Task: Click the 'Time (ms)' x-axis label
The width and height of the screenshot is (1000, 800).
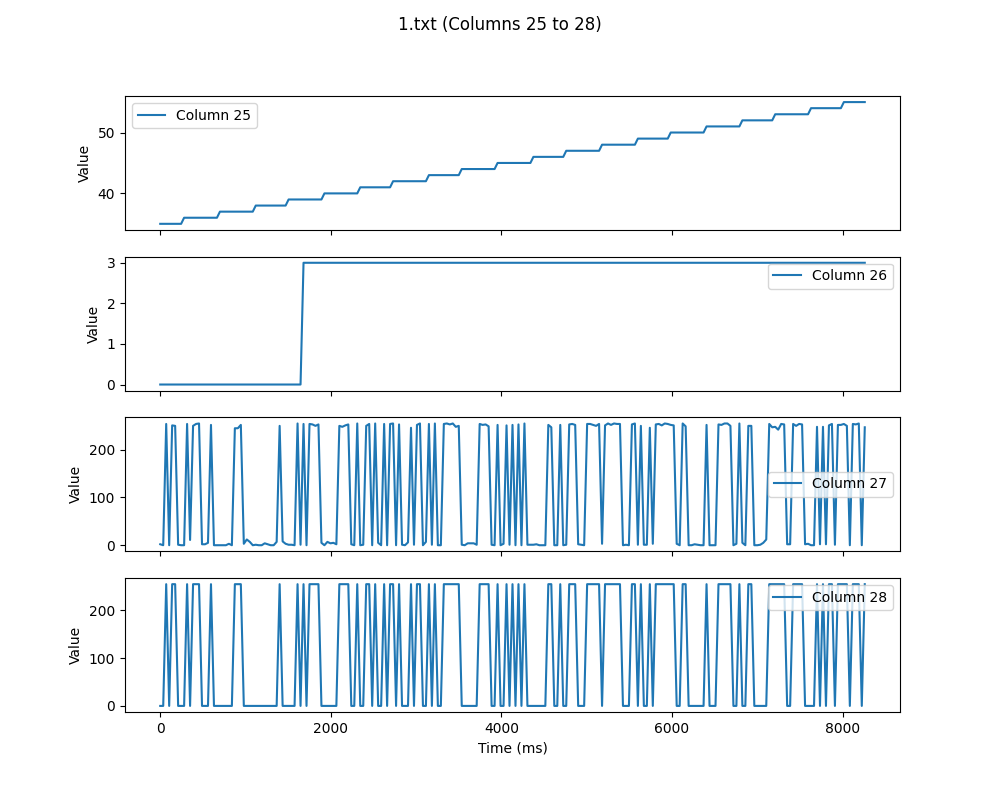Action: click(x=512, y=748)
